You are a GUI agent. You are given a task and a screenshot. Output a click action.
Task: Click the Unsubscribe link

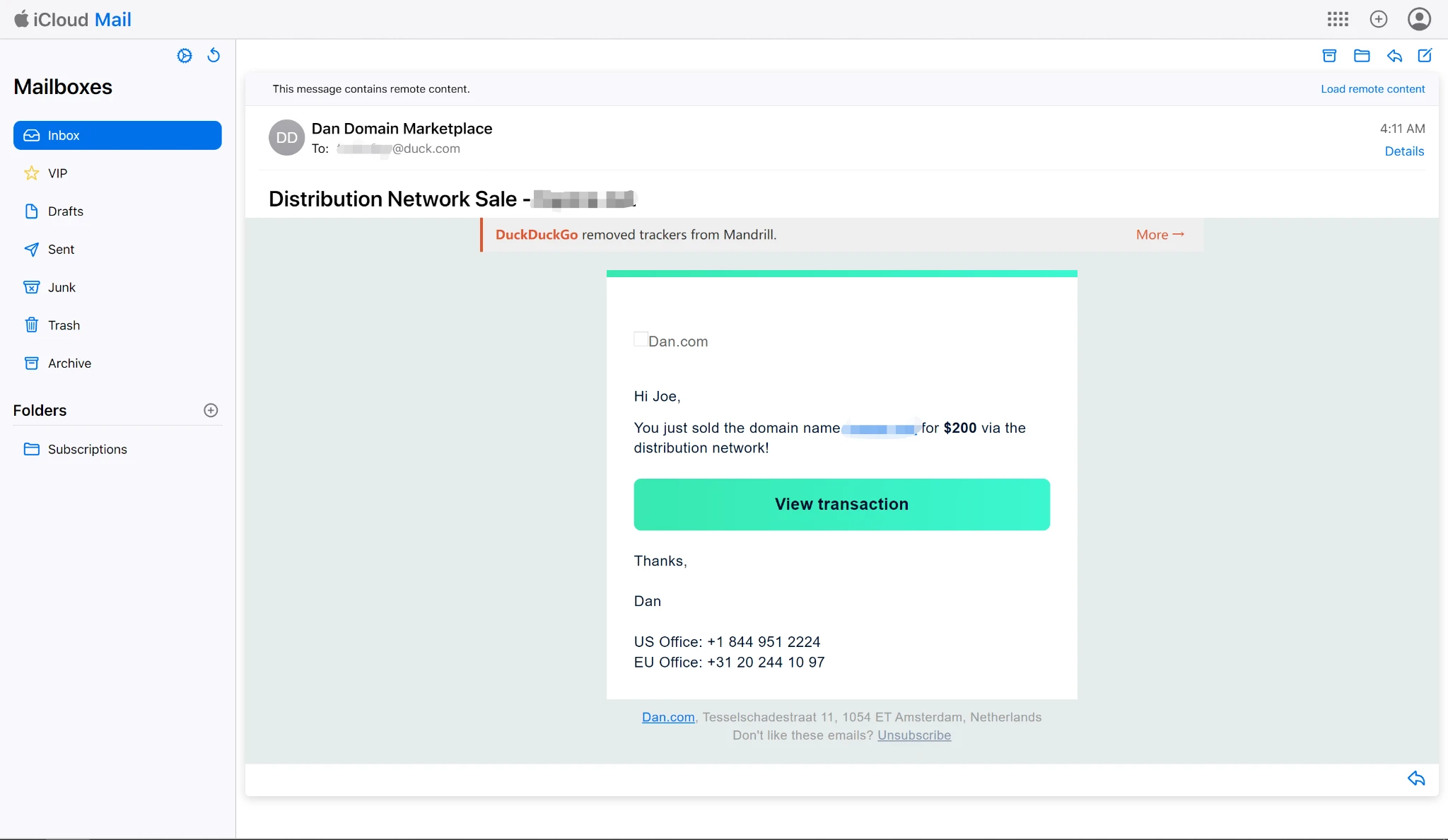pyautogui.click(x=914, y=735)
